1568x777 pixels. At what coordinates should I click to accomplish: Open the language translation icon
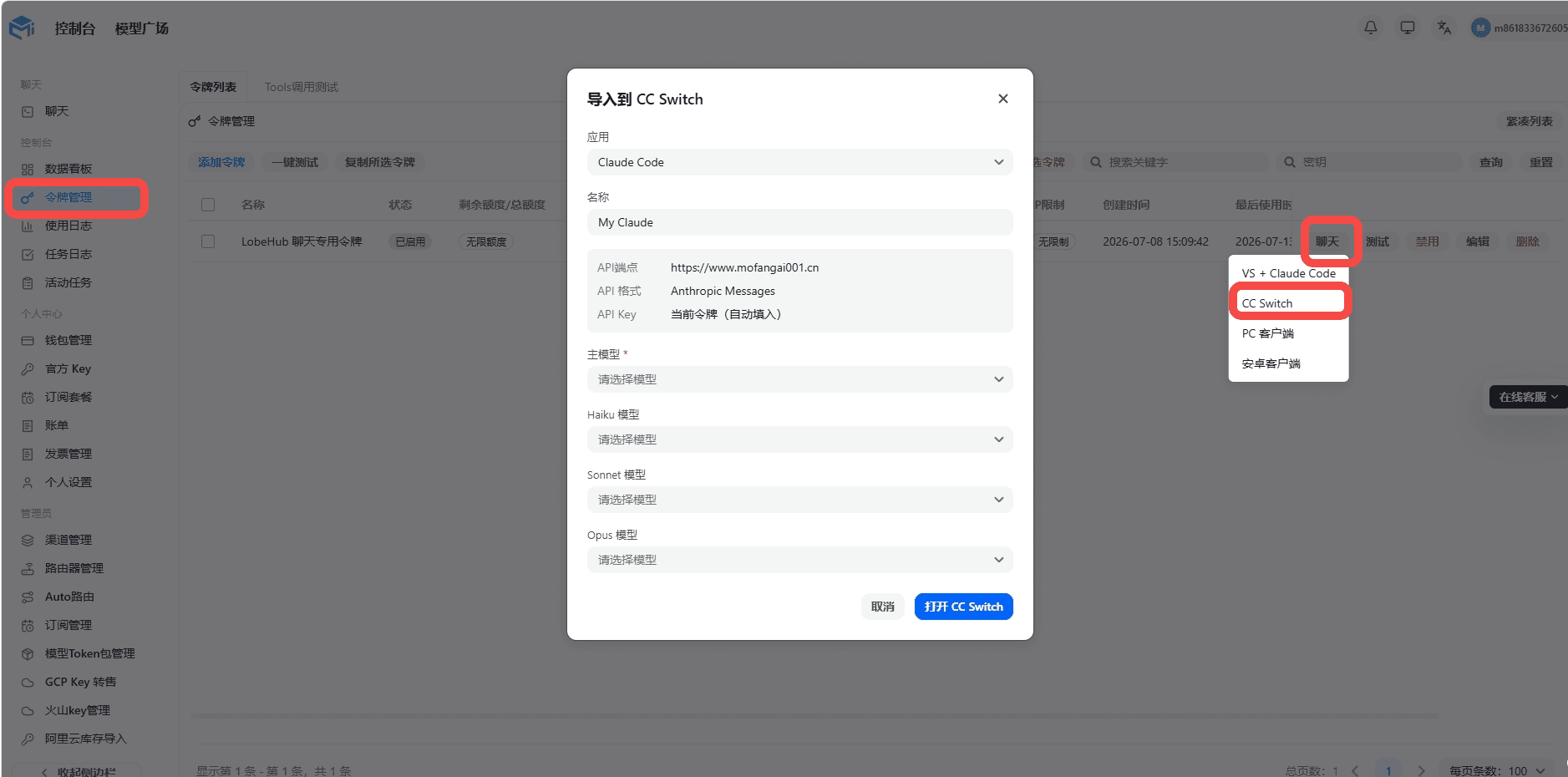[1444, 28]
